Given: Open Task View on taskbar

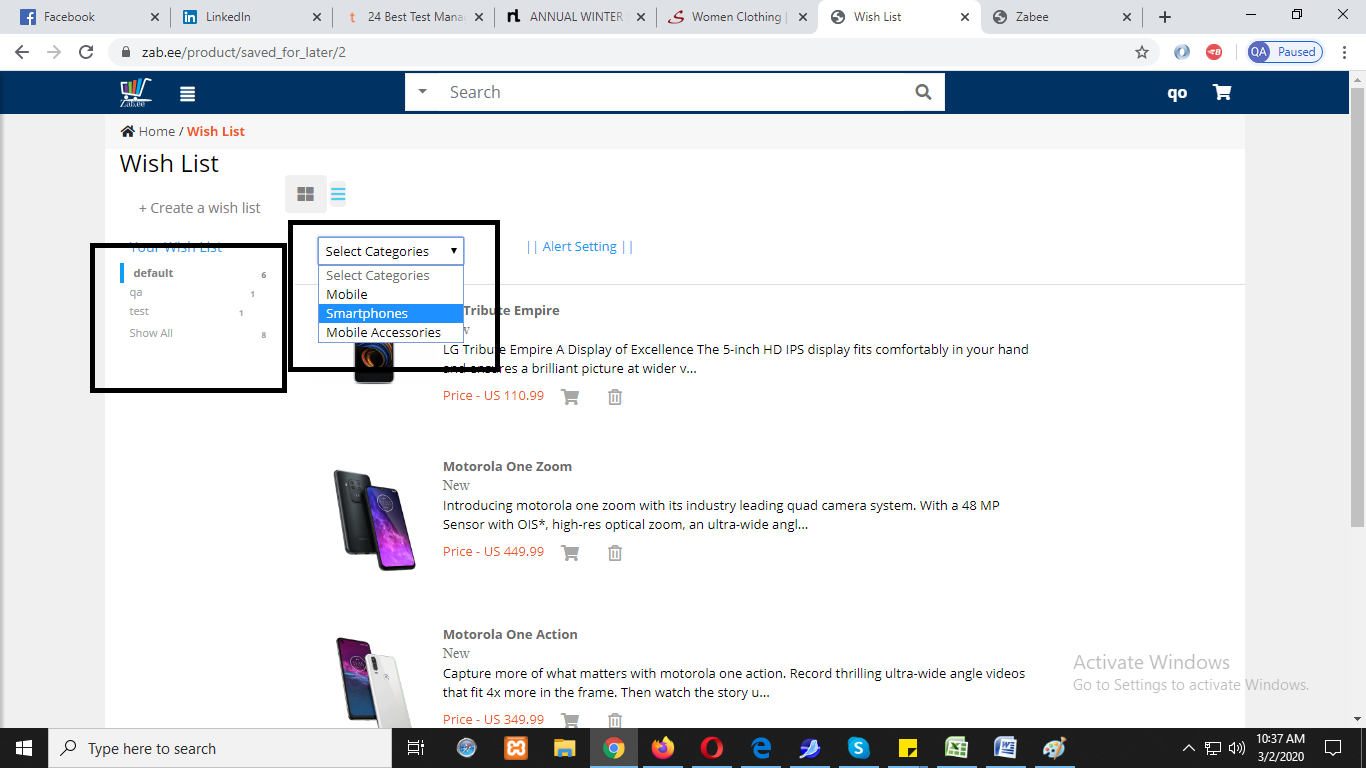Looking at the screenshot, I should [x=416, y=748].
